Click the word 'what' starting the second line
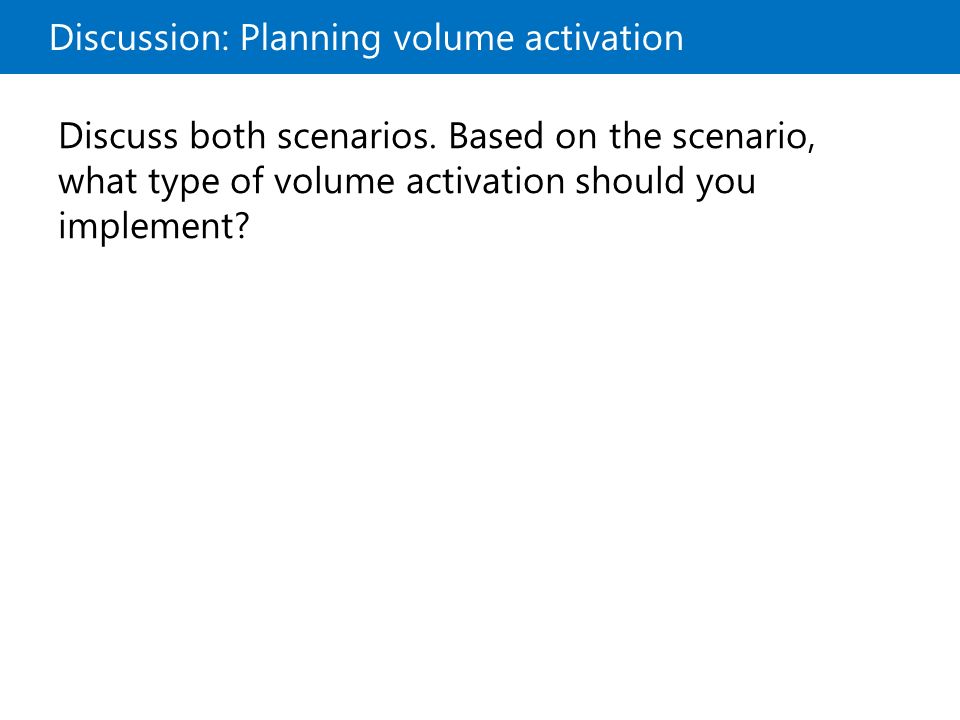 pos(97,181)
